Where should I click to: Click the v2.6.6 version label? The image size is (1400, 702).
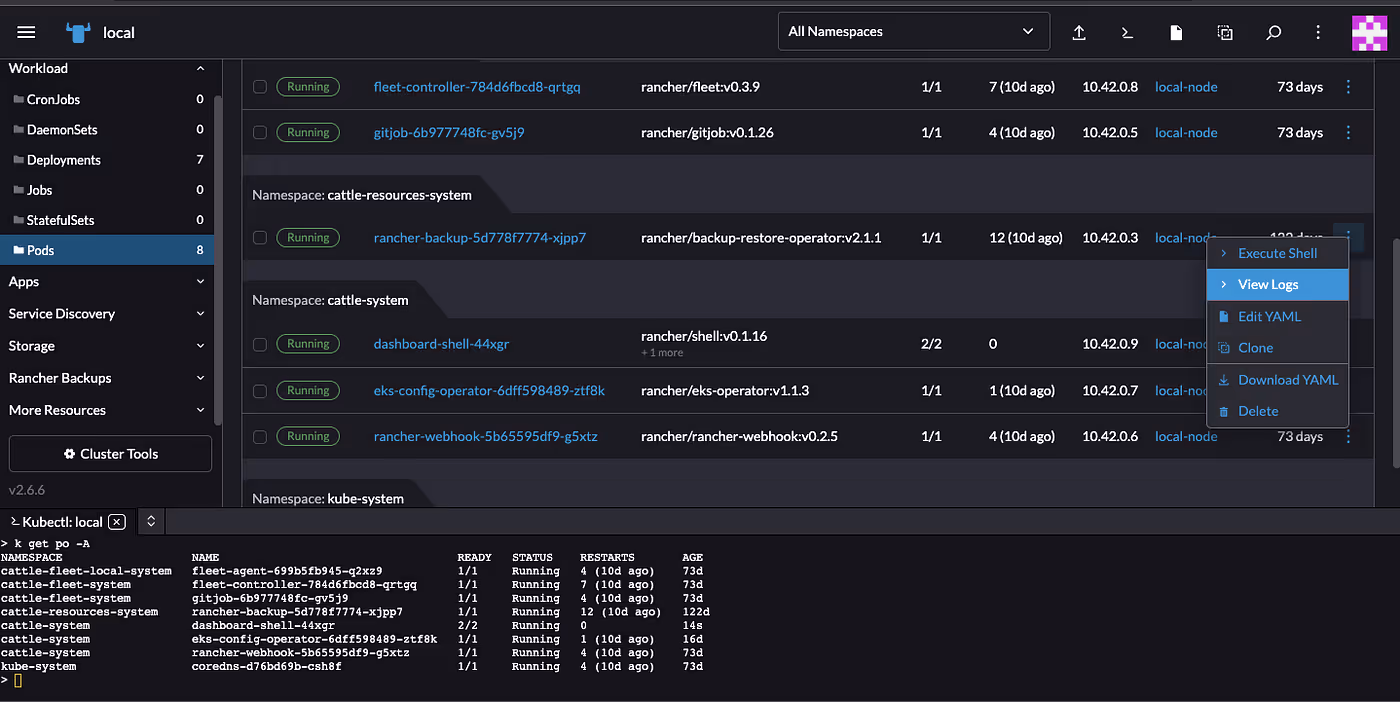tap(27, 490)
